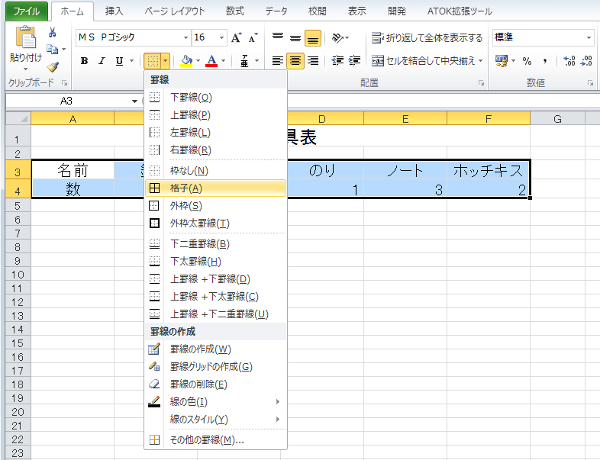The image size is (600, 460).
Task: Click セルを結合して中央揃え button
Action: [x=427, y=61]
